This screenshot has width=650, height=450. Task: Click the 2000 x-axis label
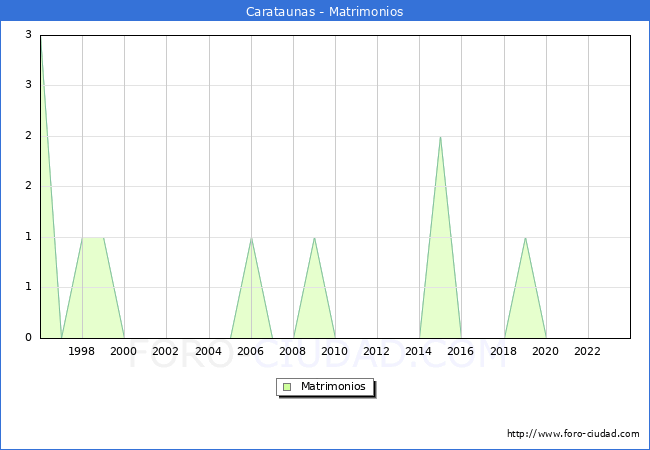pyautogui.click(x=124, y=351)
